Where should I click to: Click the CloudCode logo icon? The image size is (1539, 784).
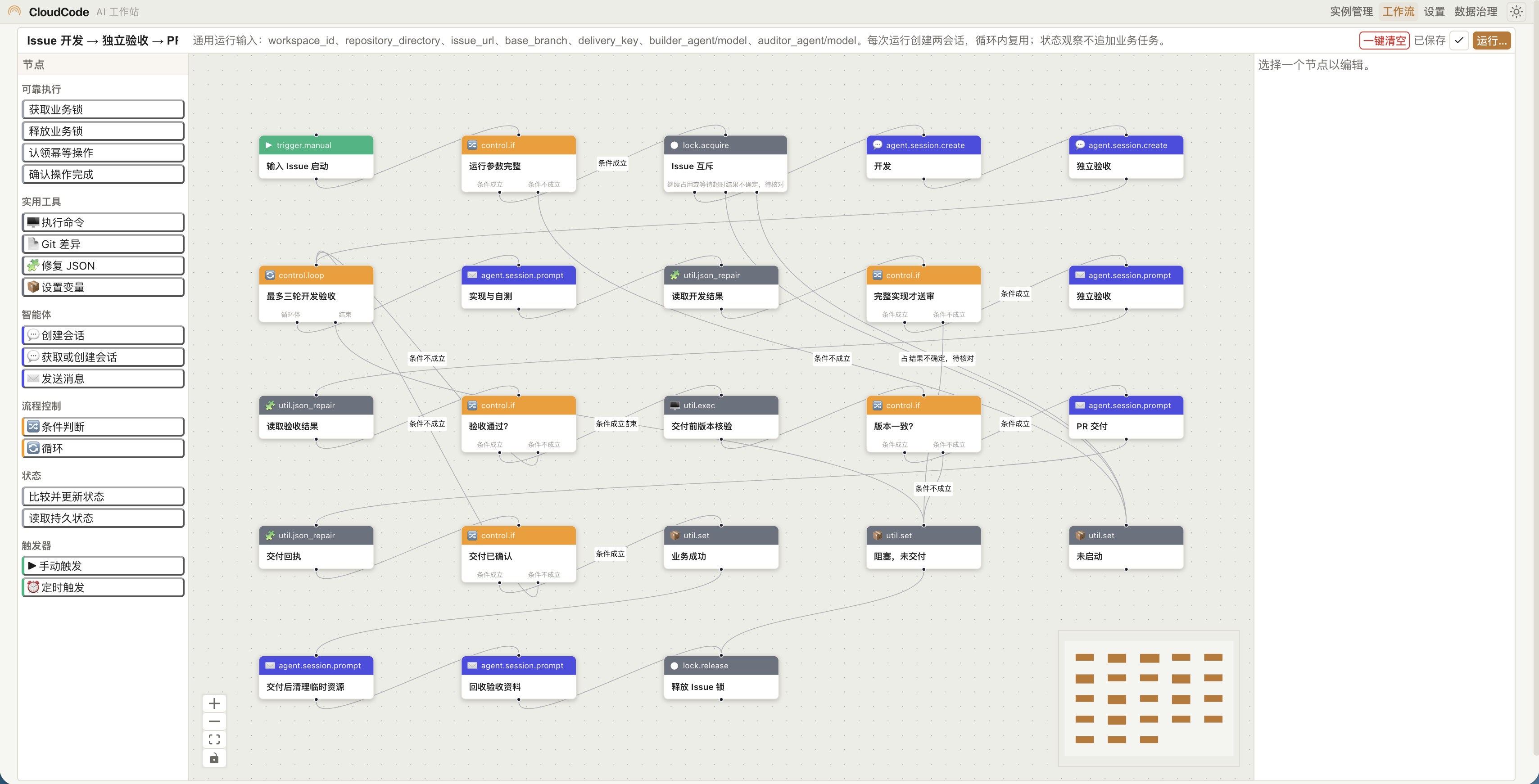point(14,11)
